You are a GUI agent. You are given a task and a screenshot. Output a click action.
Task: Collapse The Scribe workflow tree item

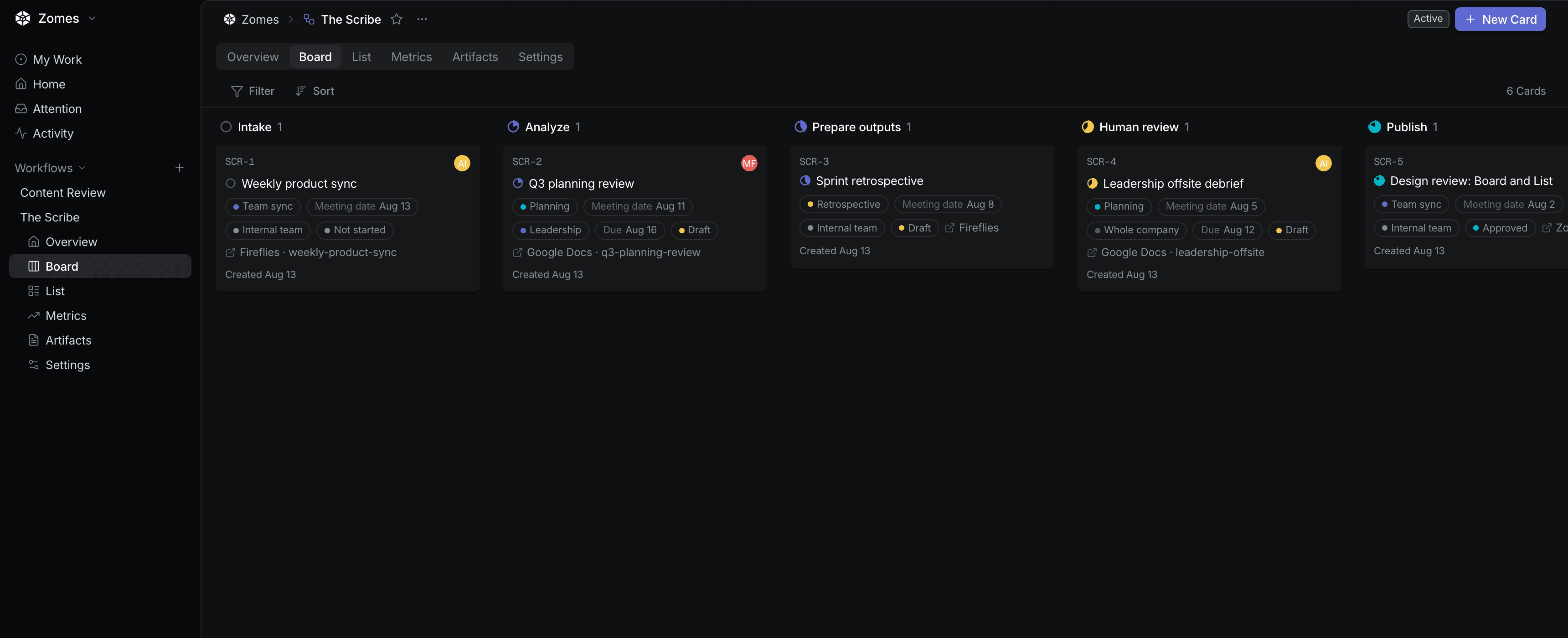tap(50, 217)
